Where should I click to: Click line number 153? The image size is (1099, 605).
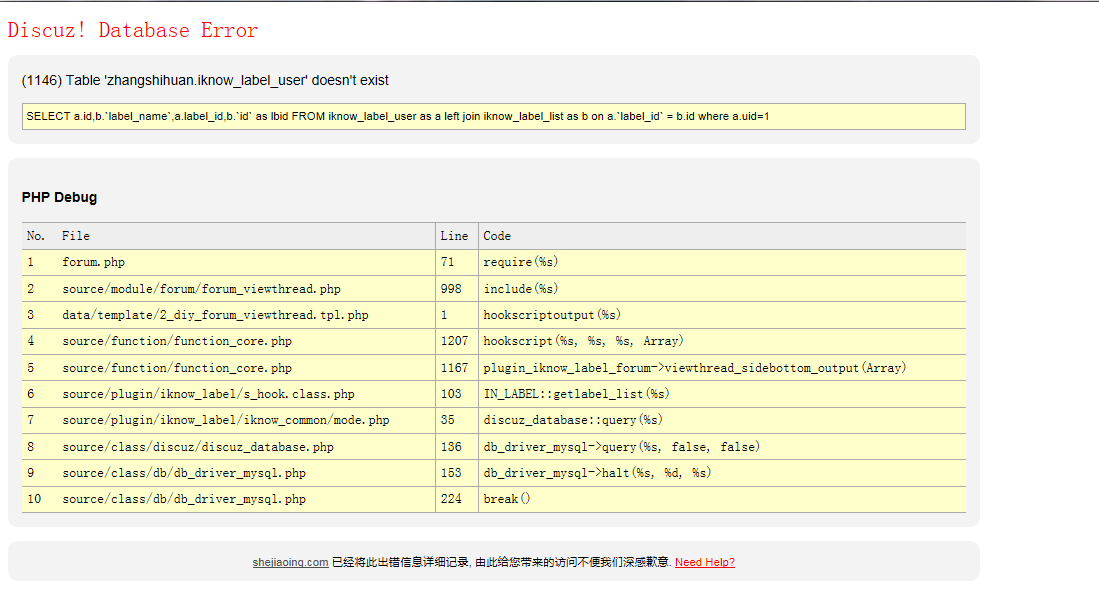click(451, 473)
